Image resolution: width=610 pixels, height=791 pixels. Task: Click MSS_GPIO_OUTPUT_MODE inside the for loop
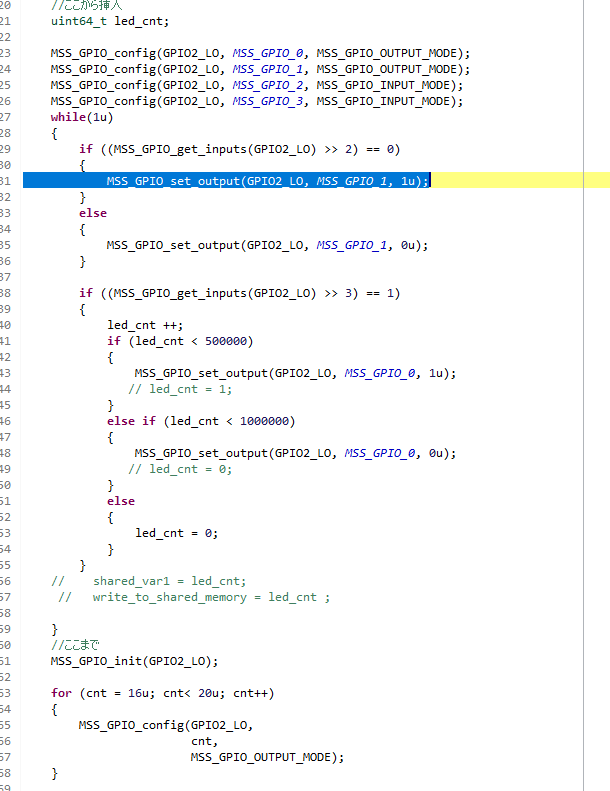(x=266, y=757)
